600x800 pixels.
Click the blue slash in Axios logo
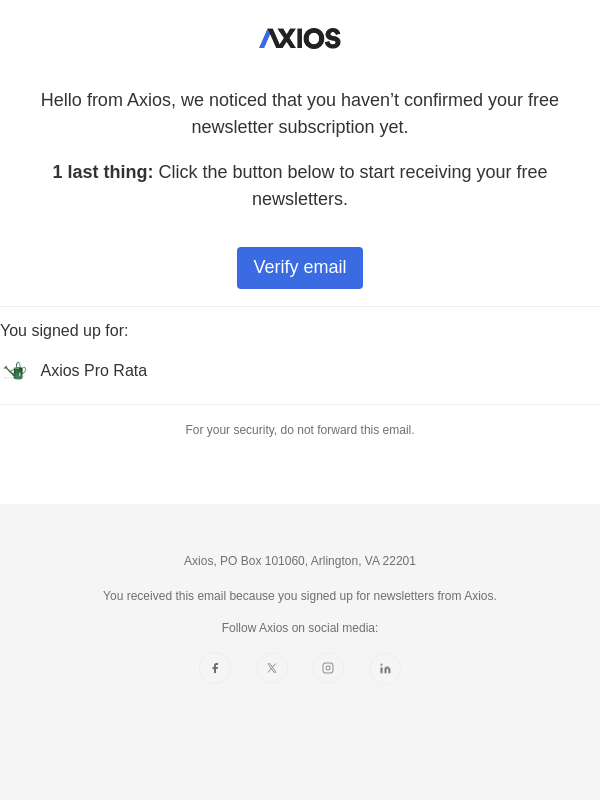pyautogui.click(x=265, y=39)
